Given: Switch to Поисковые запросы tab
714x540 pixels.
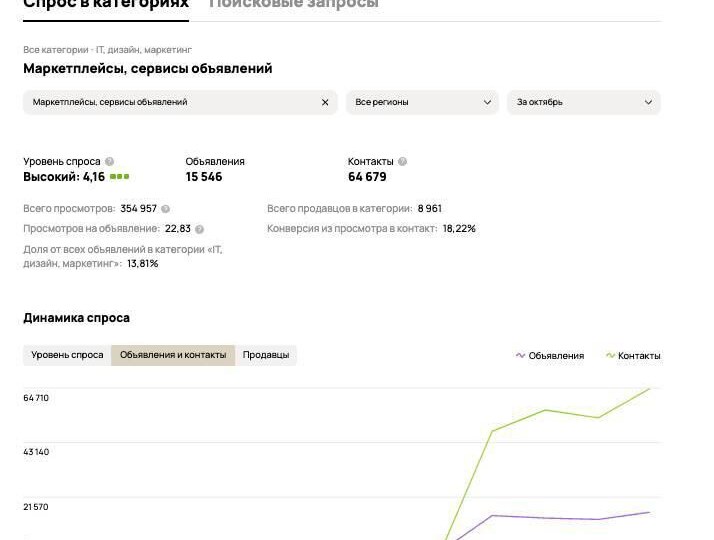Looking at the screenshot, I should 293,5.
